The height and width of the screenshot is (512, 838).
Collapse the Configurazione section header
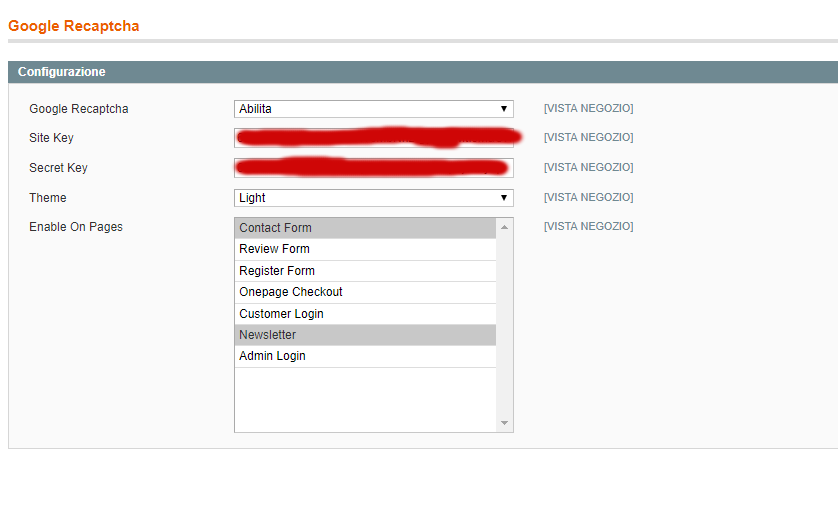coord(423,72)
